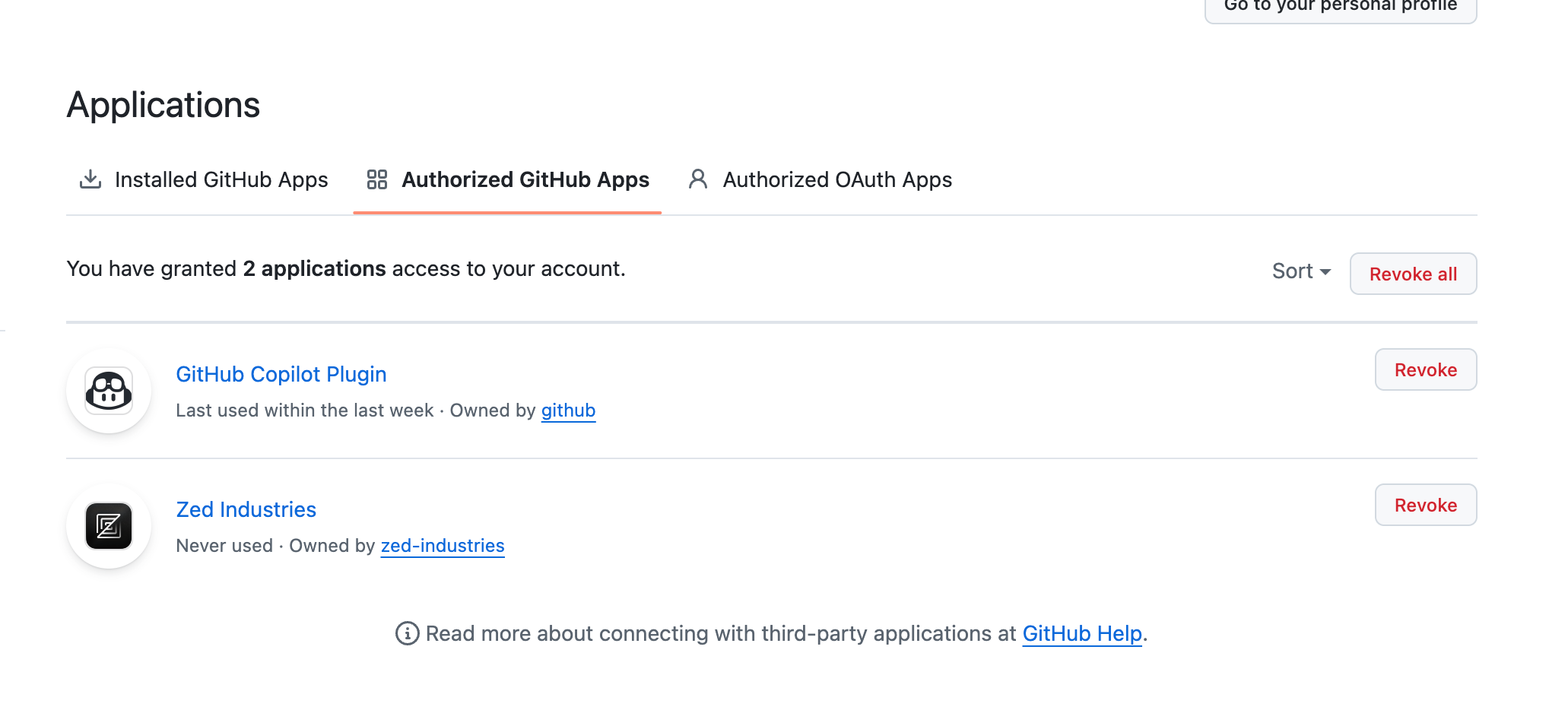The image size is (1568, 710).
Task: Click the person icon beside Authorized OAuth Apps
Action: [698, 179]
